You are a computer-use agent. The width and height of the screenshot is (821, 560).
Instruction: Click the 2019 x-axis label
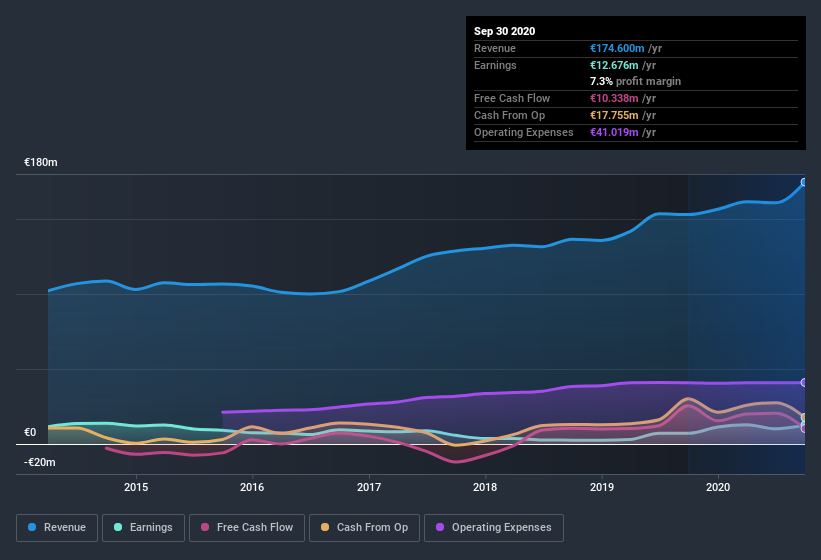pos(602,487)
